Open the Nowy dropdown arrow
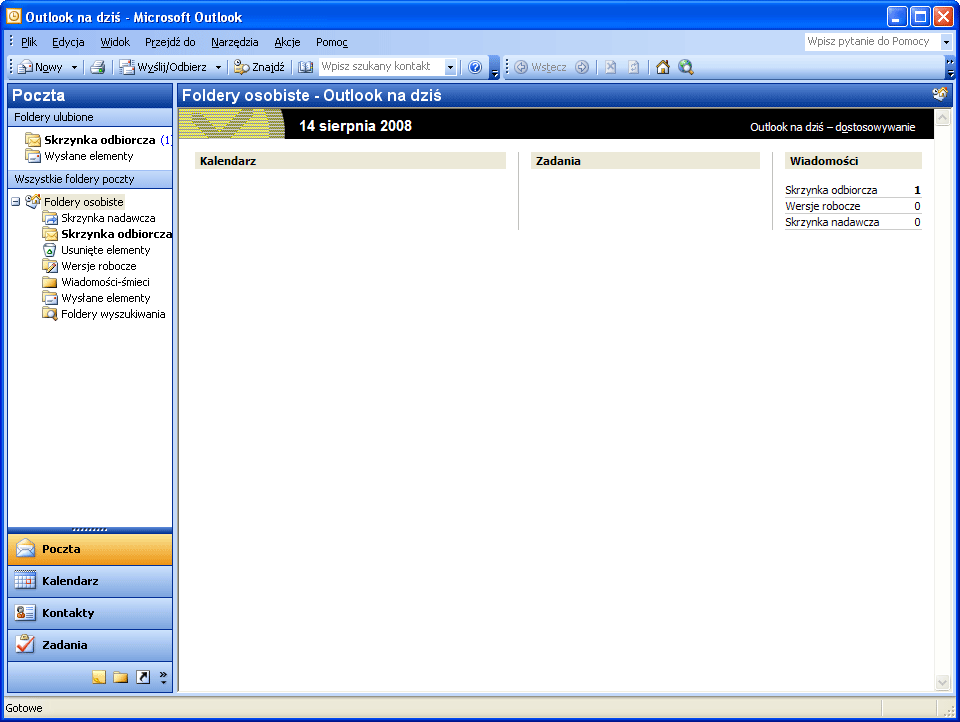Image resolution: width=960 pixels, height=722 pixels. (74, 67)
